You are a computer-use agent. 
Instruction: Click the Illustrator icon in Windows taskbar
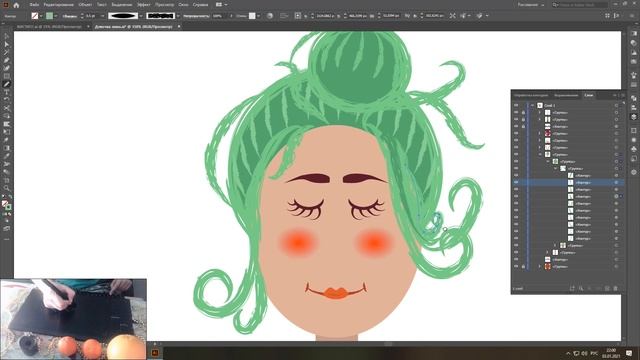(155, 353)
